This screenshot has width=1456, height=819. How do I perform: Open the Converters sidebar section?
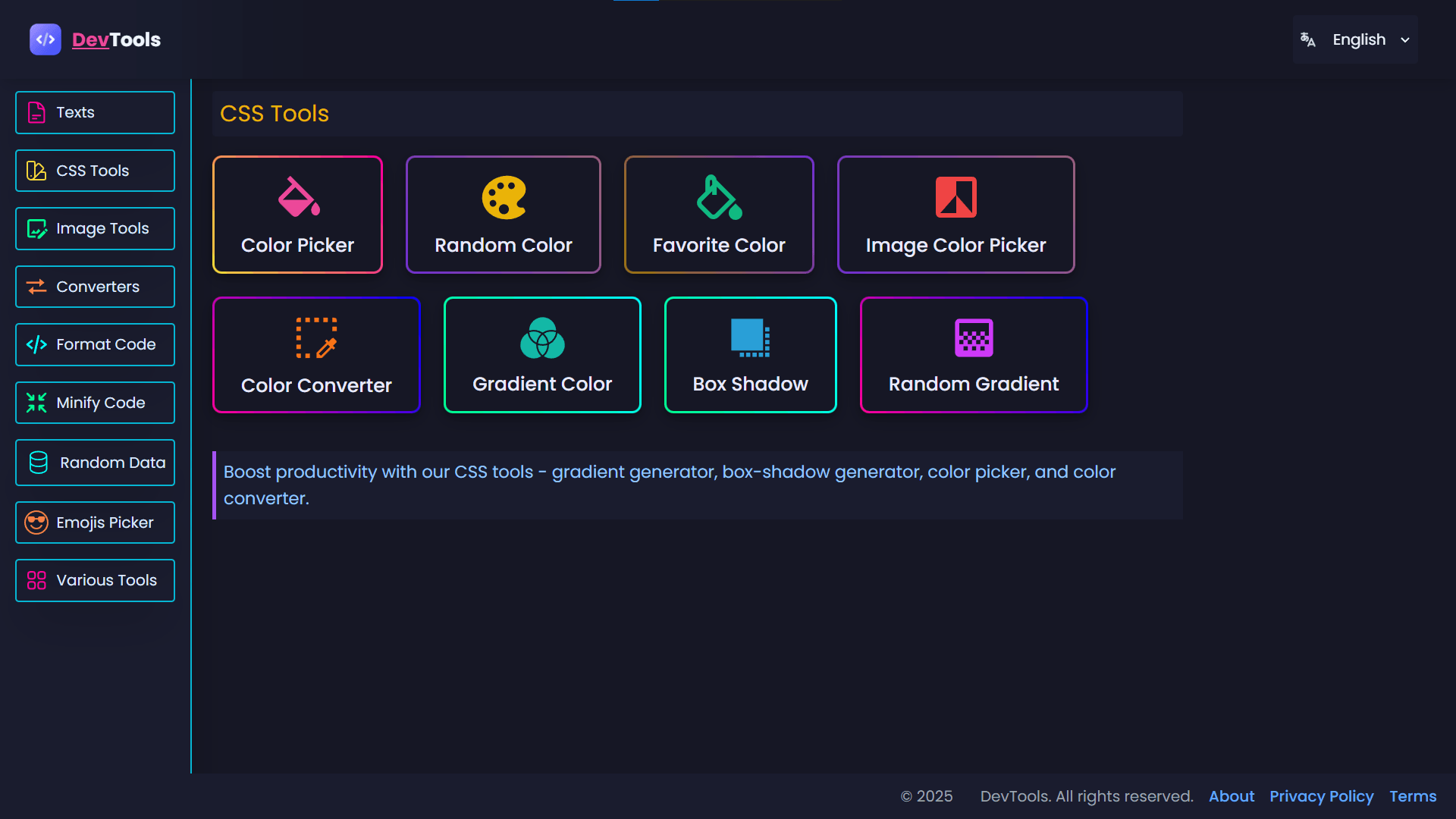coord(95,287)
